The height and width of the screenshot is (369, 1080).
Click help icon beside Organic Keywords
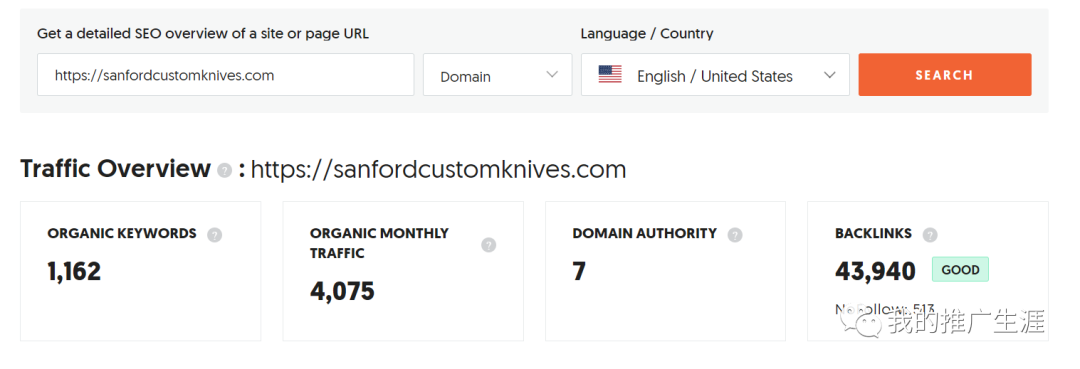pos(215,235)
